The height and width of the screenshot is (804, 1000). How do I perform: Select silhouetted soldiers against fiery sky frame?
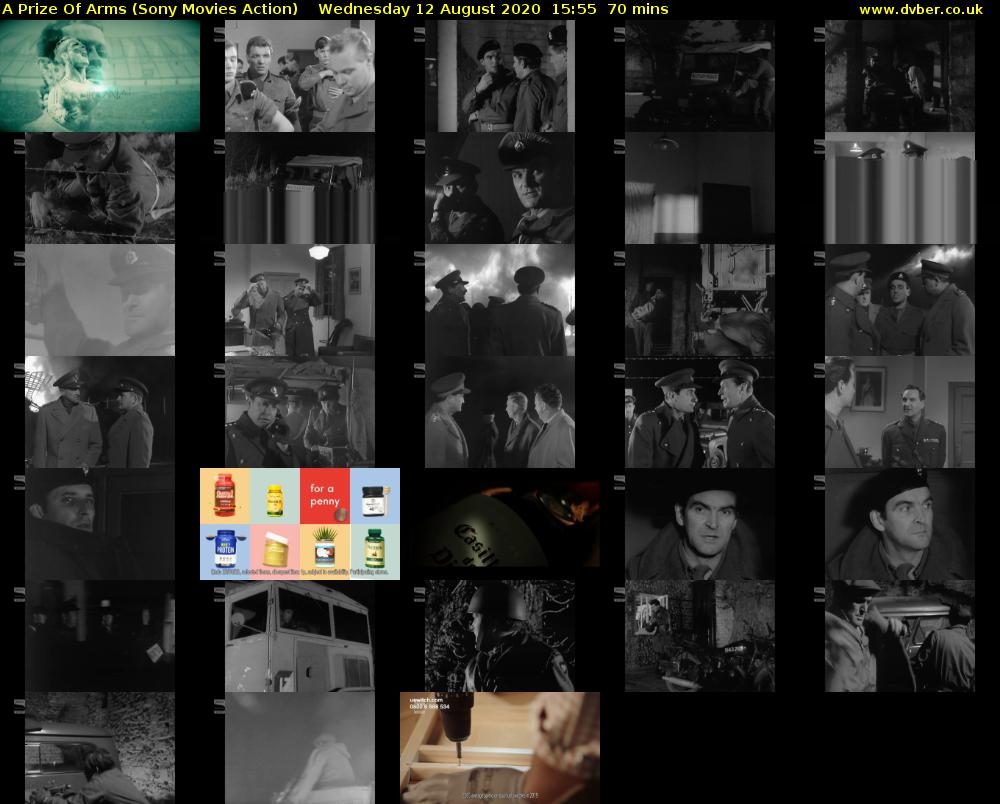[500, 300]
